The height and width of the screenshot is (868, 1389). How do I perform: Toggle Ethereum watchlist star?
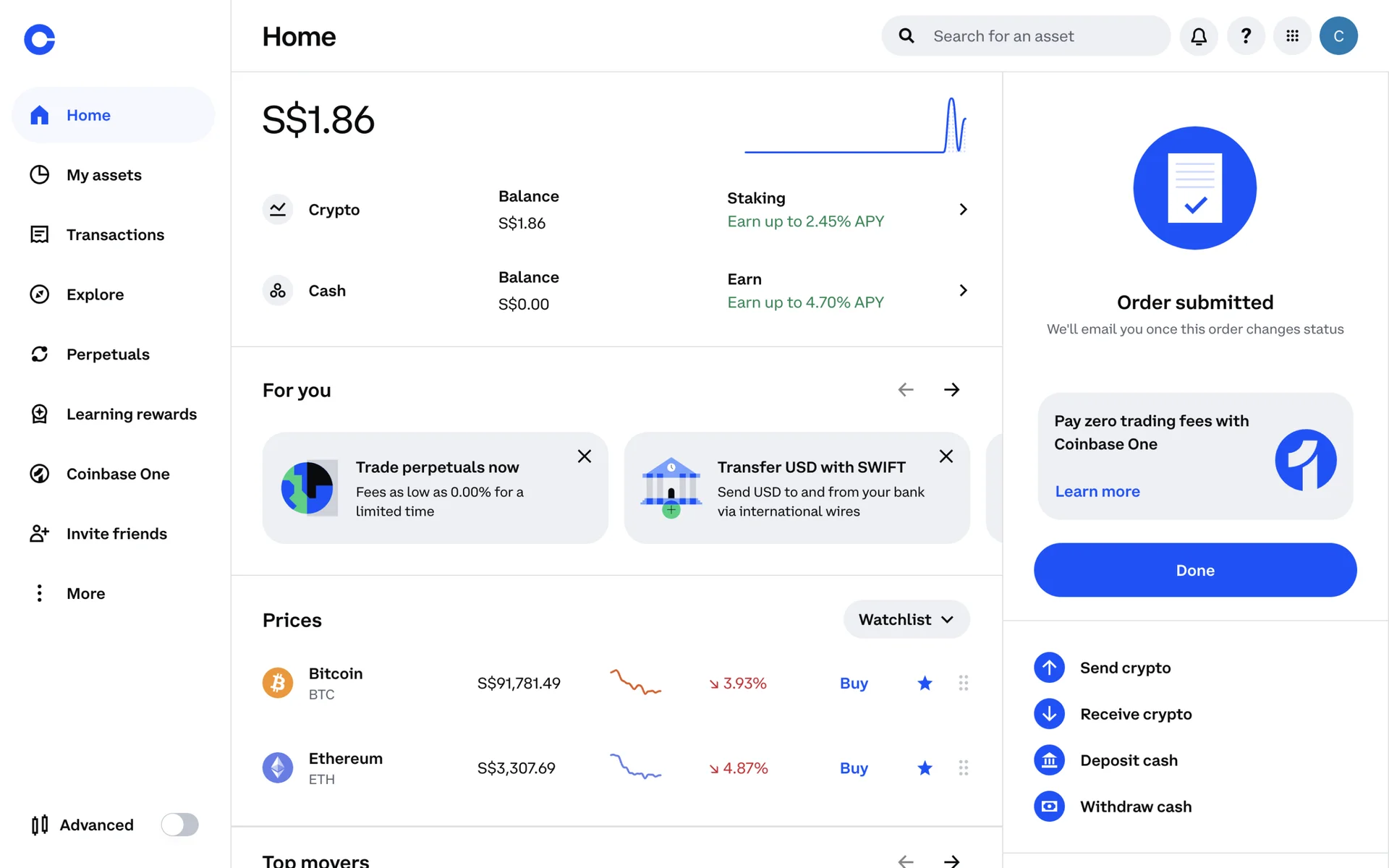pos(925,767)
